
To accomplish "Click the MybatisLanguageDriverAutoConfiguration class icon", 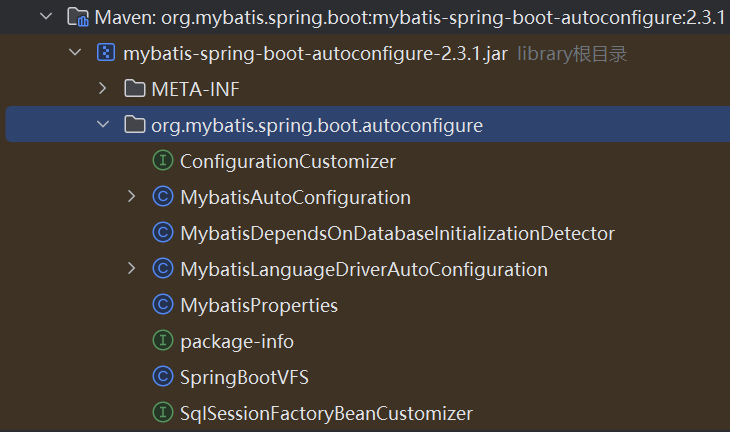I will click(163, 269).
